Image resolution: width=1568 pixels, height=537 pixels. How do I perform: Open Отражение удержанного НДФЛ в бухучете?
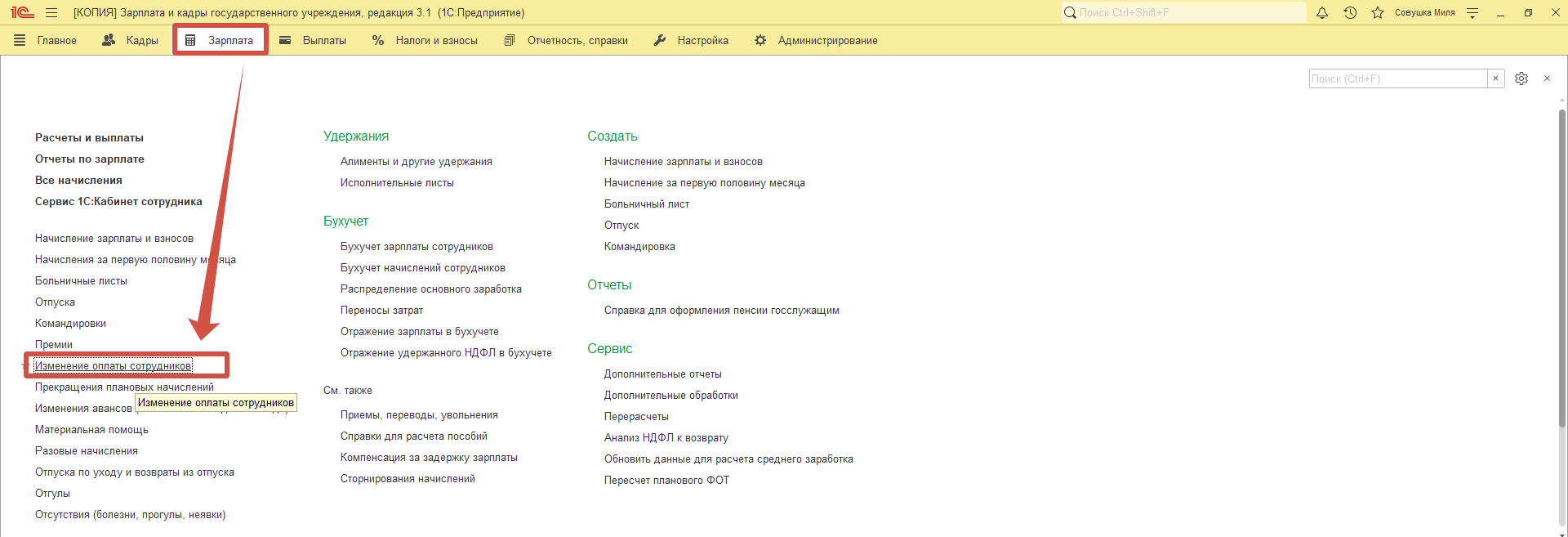446,353
